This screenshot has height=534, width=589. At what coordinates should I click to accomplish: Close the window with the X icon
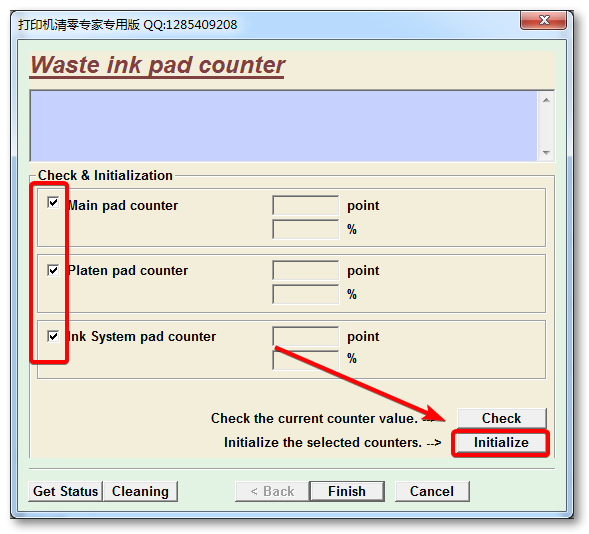(x=544, y=20)
